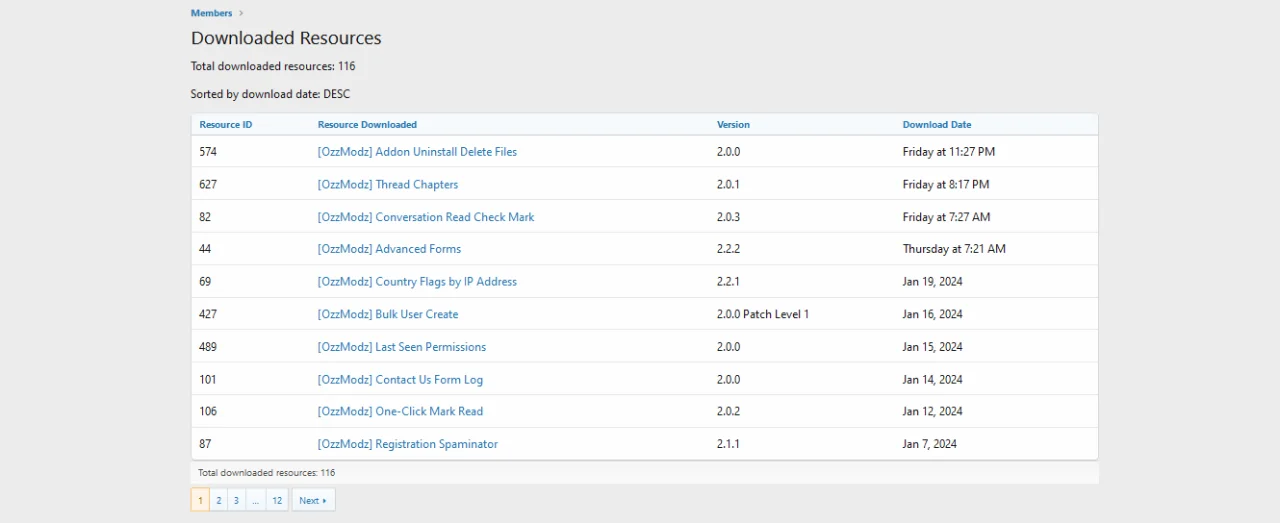Viewport: 1280px width, 523px height.
Task: Open Addon Uninstall Delete Files resource
Action: tap(417, 152)
